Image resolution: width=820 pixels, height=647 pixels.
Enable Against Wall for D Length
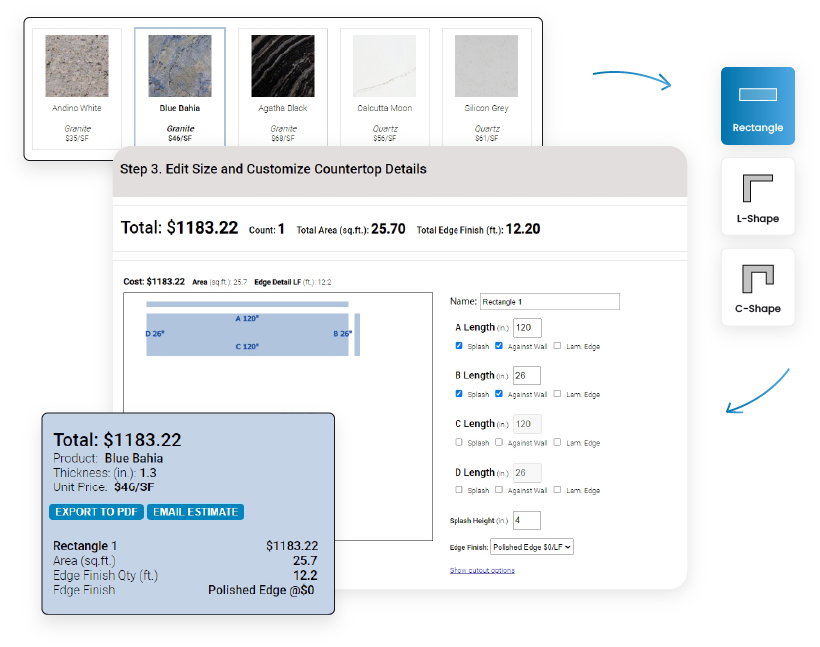click(x=498, y=490)
